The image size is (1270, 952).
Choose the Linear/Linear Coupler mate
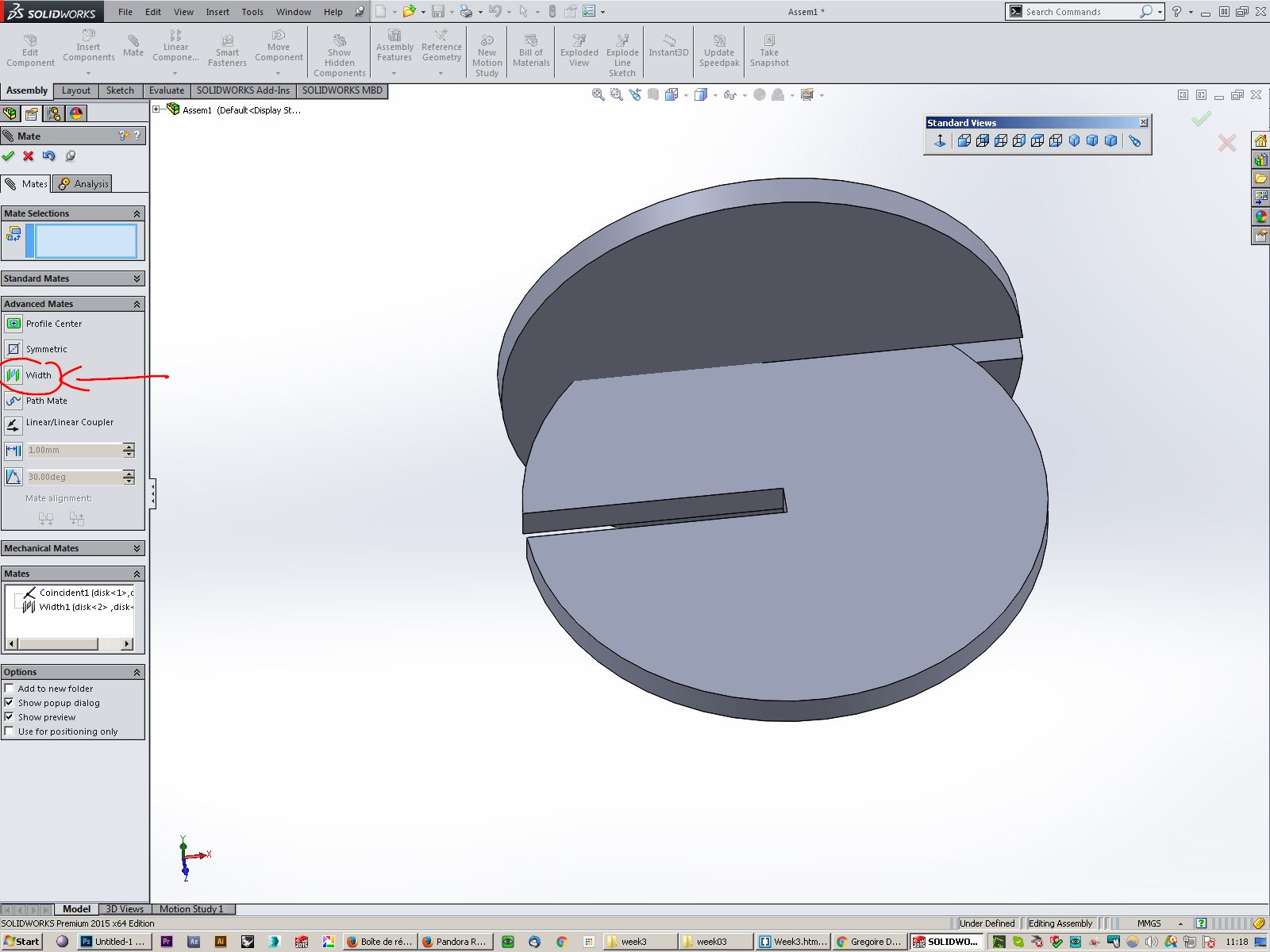tap(60, 424)
